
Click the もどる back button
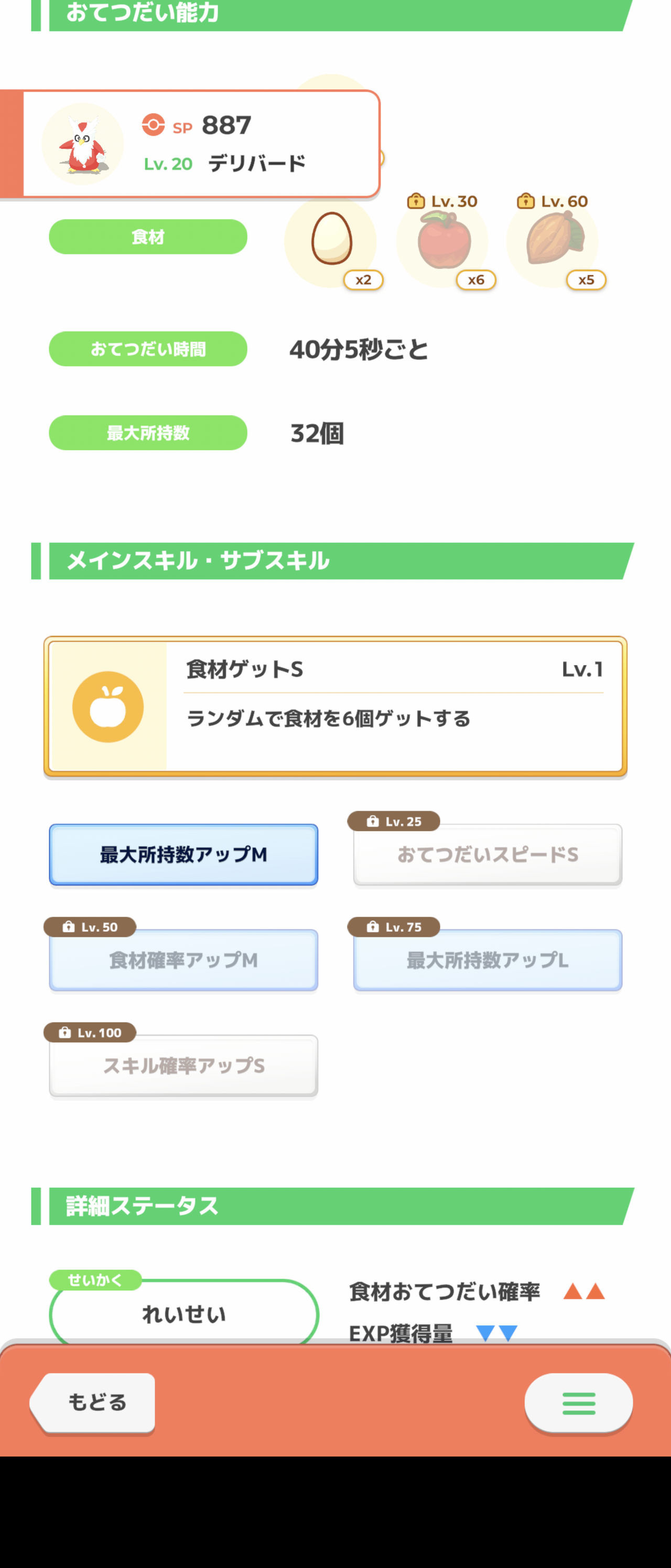[x=92, y=1402]
